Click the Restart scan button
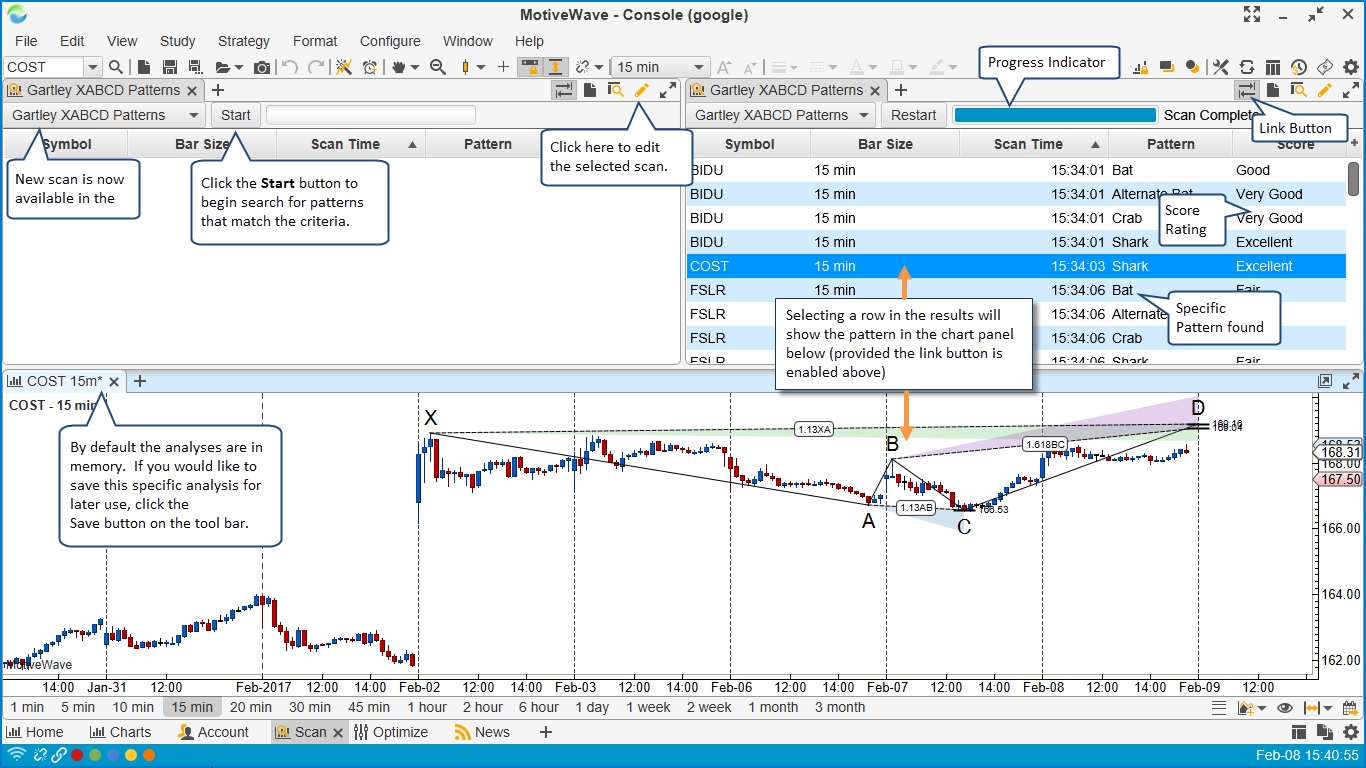Image resolution: width=1366 pixels, height=768 pixels. tap(913, 115)
